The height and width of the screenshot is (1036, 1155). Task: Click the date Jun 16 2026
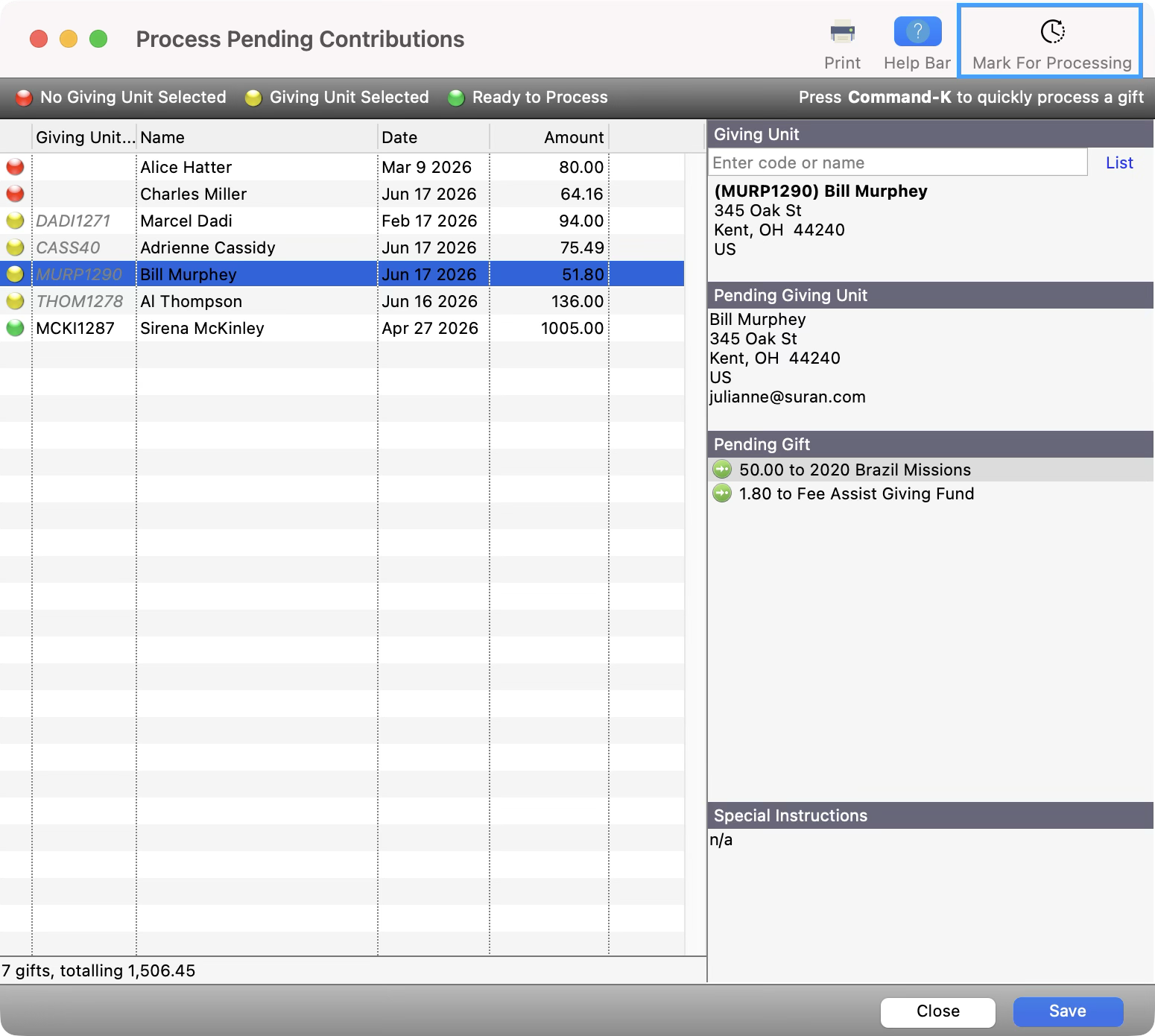(x=429, y=301)
